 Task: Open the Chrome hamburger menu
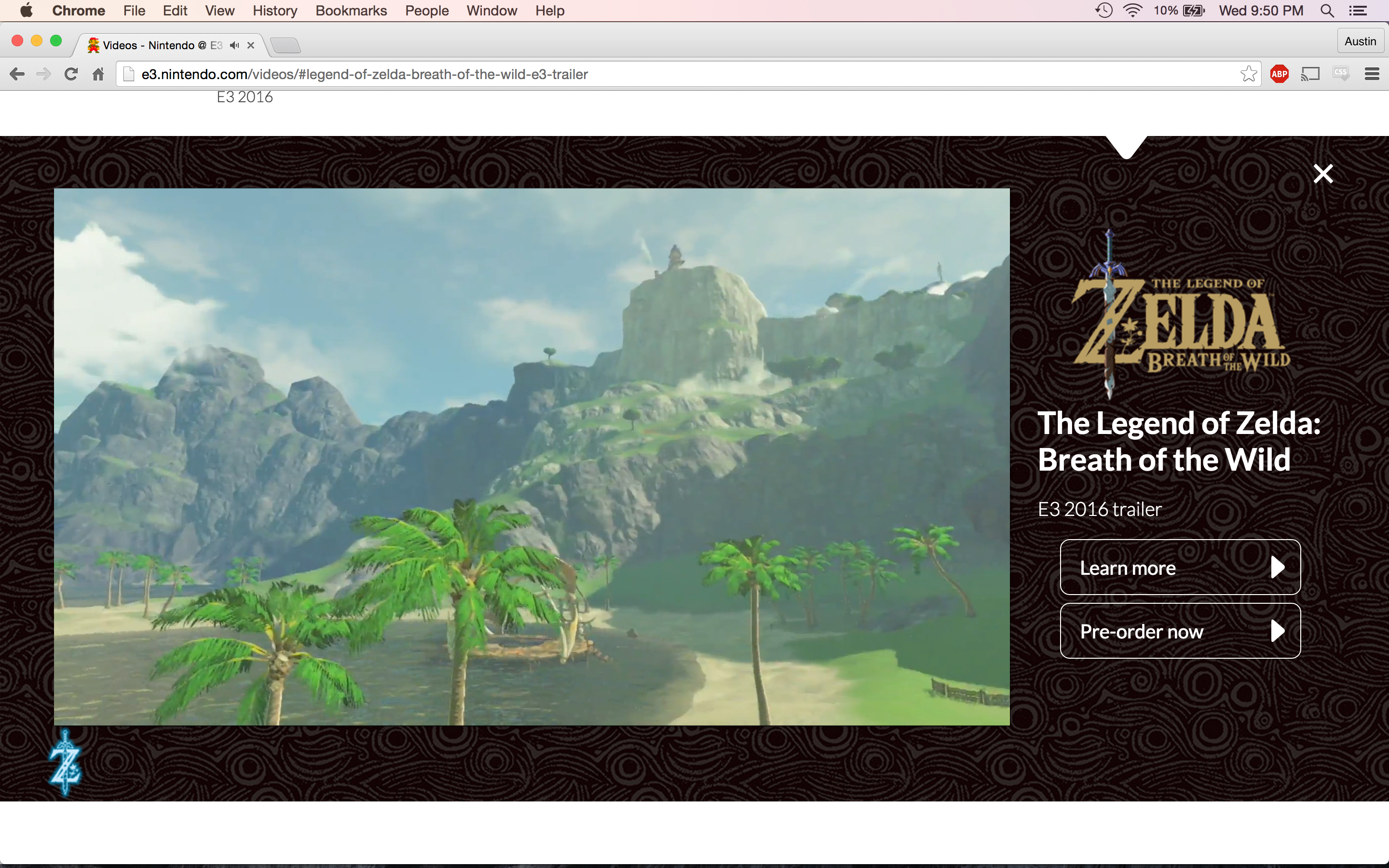1371,74
